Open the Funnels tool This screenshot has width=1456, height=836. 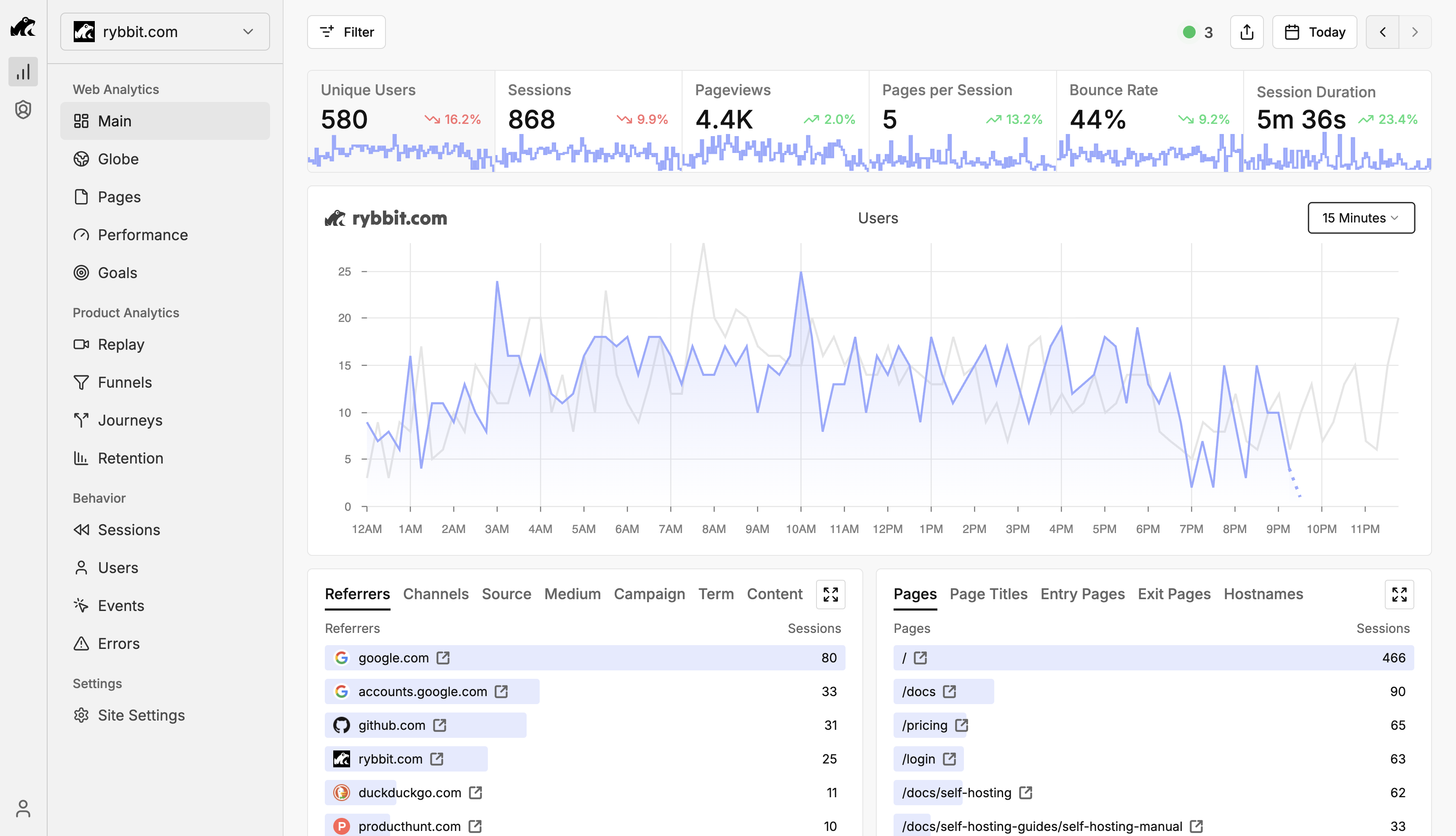coord(125,382)
